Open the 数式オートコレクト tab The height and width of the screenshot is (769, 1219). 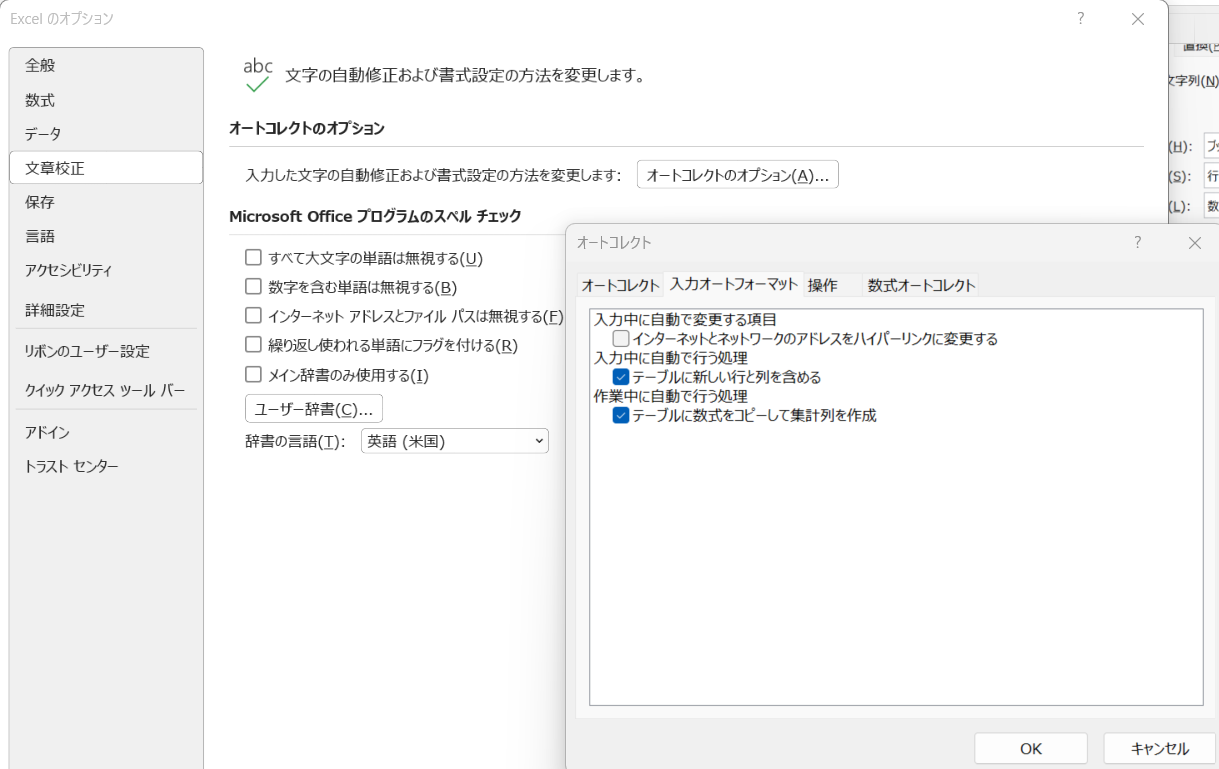[921, 285]
